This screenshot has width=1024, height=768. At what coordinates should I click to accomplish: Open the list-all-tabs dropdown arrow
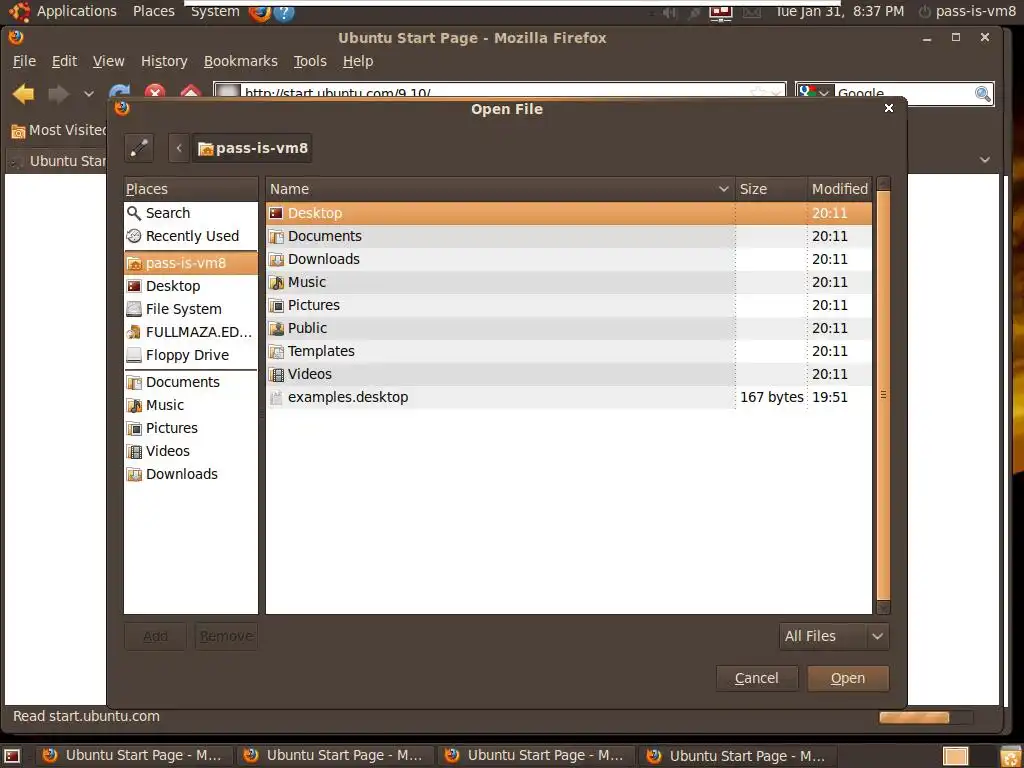pos(985,160)
